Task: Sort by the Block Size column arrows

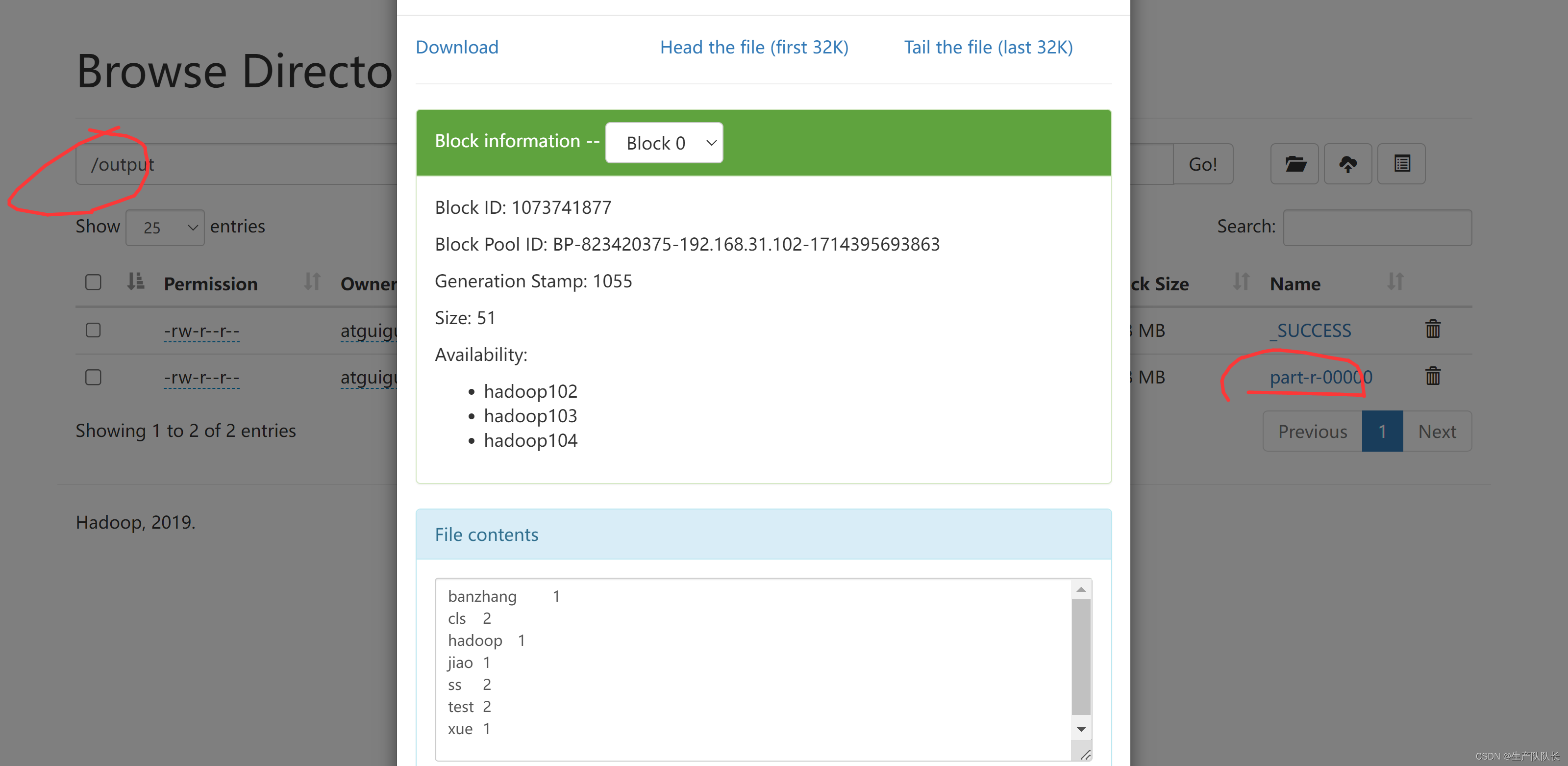Action: 1241,282
